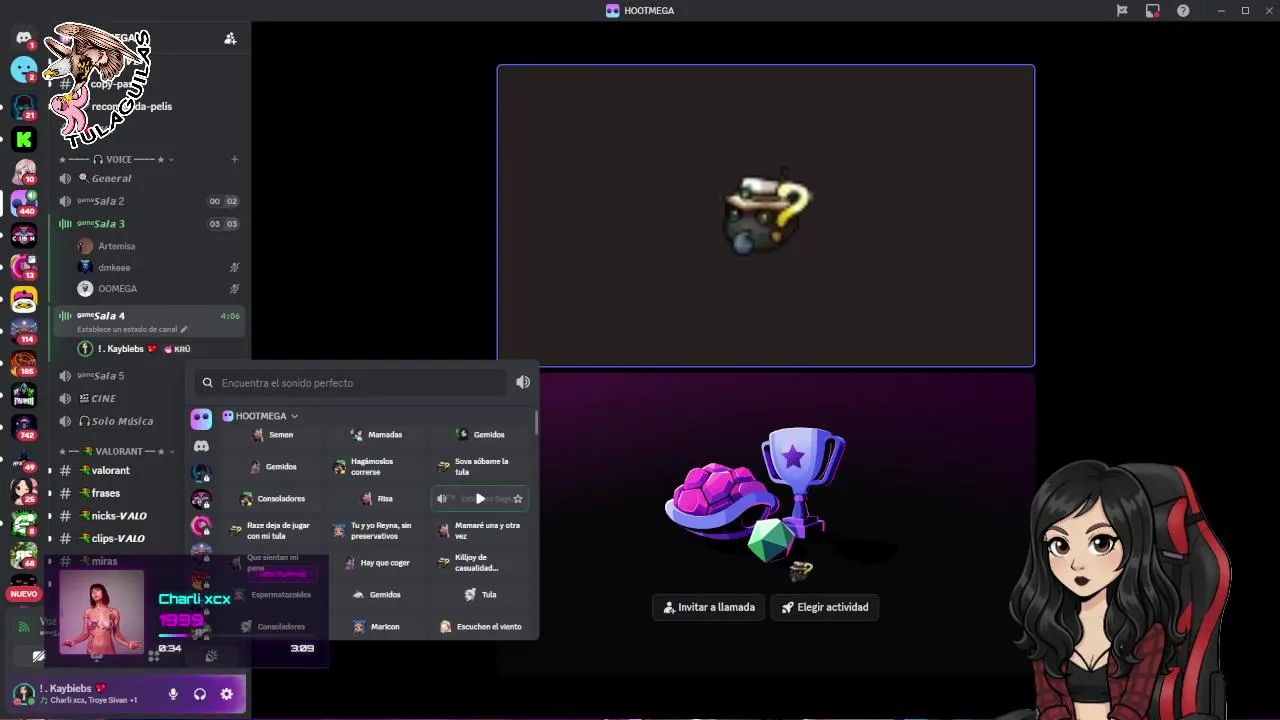Play the Mamadas sound
The width and height of the screenshot is (1280, 720).
tap(378, 434)
